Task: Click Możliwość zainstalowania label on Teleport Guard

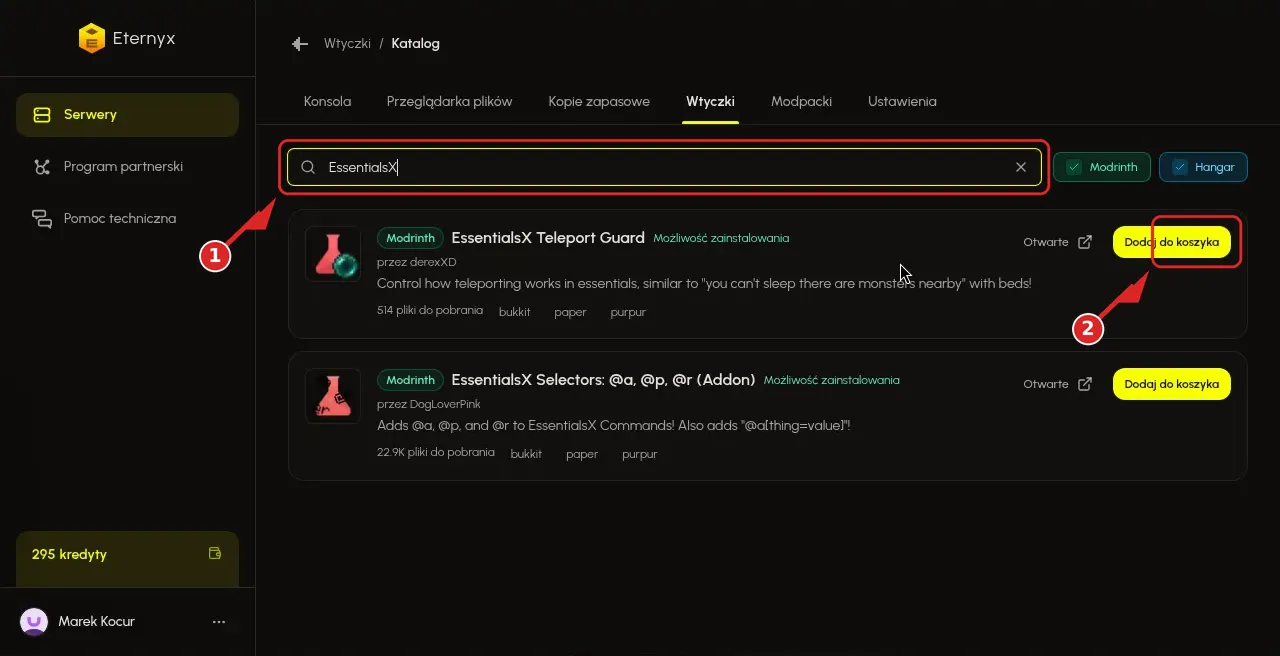Action: tap(721, 238)
